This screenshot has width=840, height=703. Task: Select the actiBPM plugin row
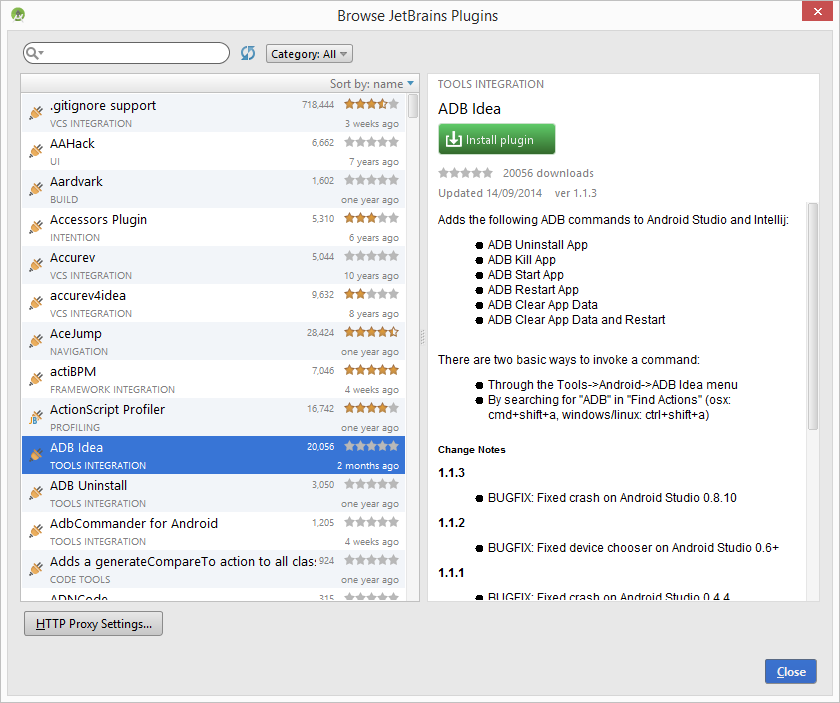point(213,379)
